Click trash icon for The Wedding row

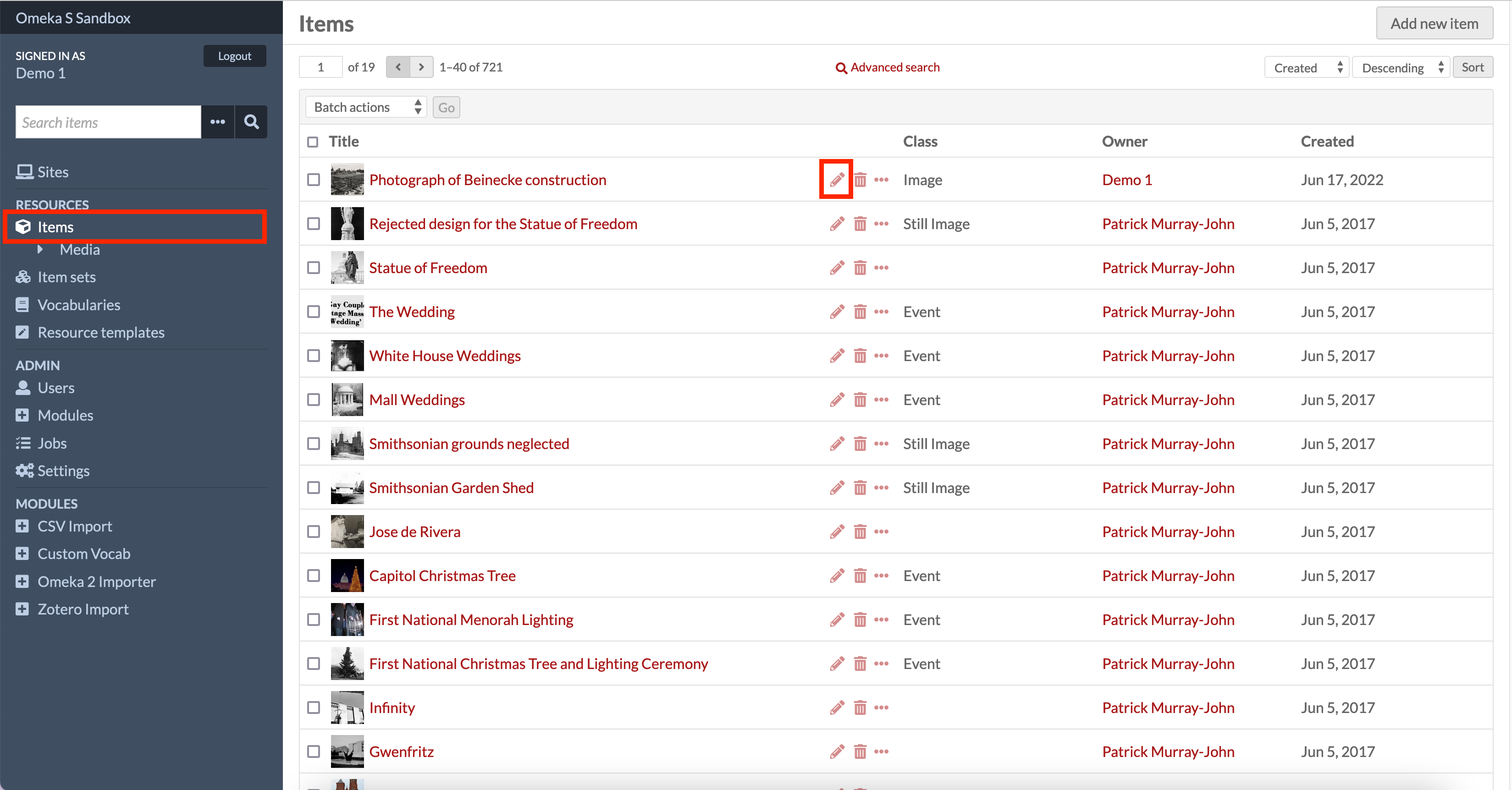click(860, 312)
